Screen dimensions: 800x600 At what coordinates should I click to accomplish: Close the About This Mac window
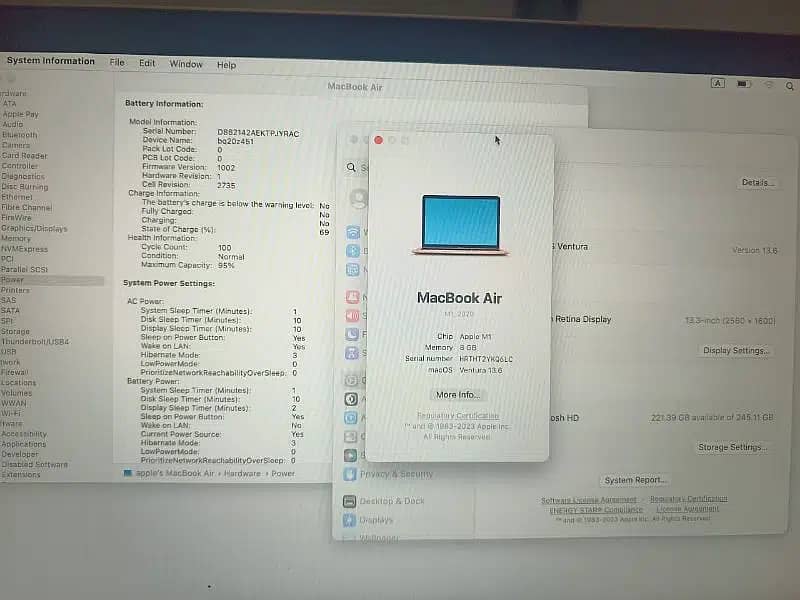point(378,141)
